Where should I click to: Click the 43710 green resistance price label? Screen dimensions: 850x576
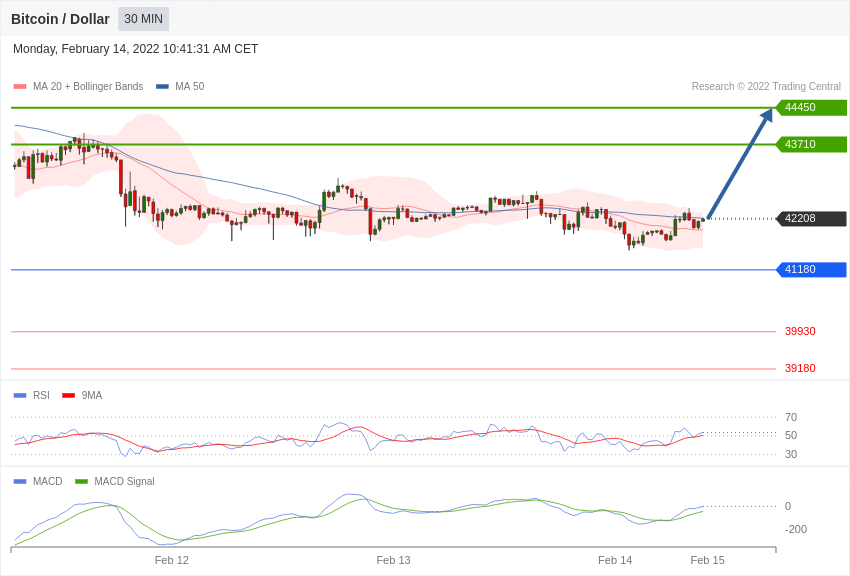[812, 144]
